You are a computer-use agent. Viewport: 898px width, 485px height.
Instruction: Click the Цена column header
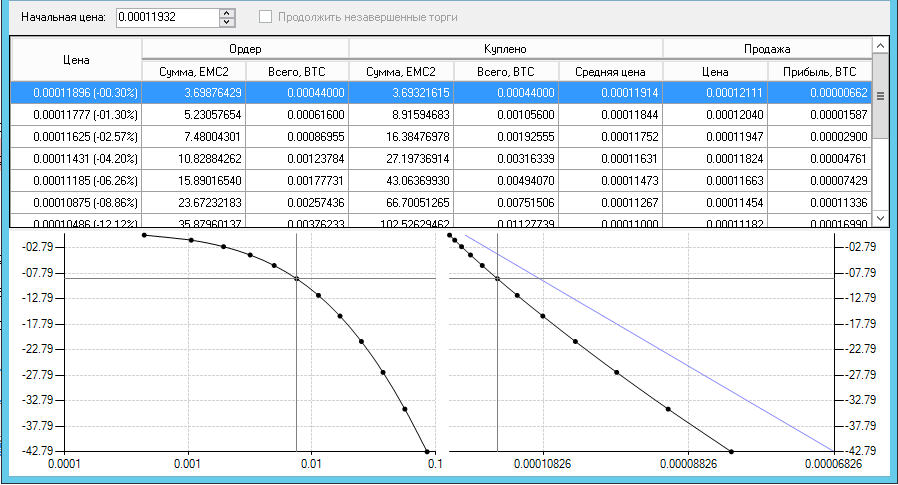coord(76,59)
